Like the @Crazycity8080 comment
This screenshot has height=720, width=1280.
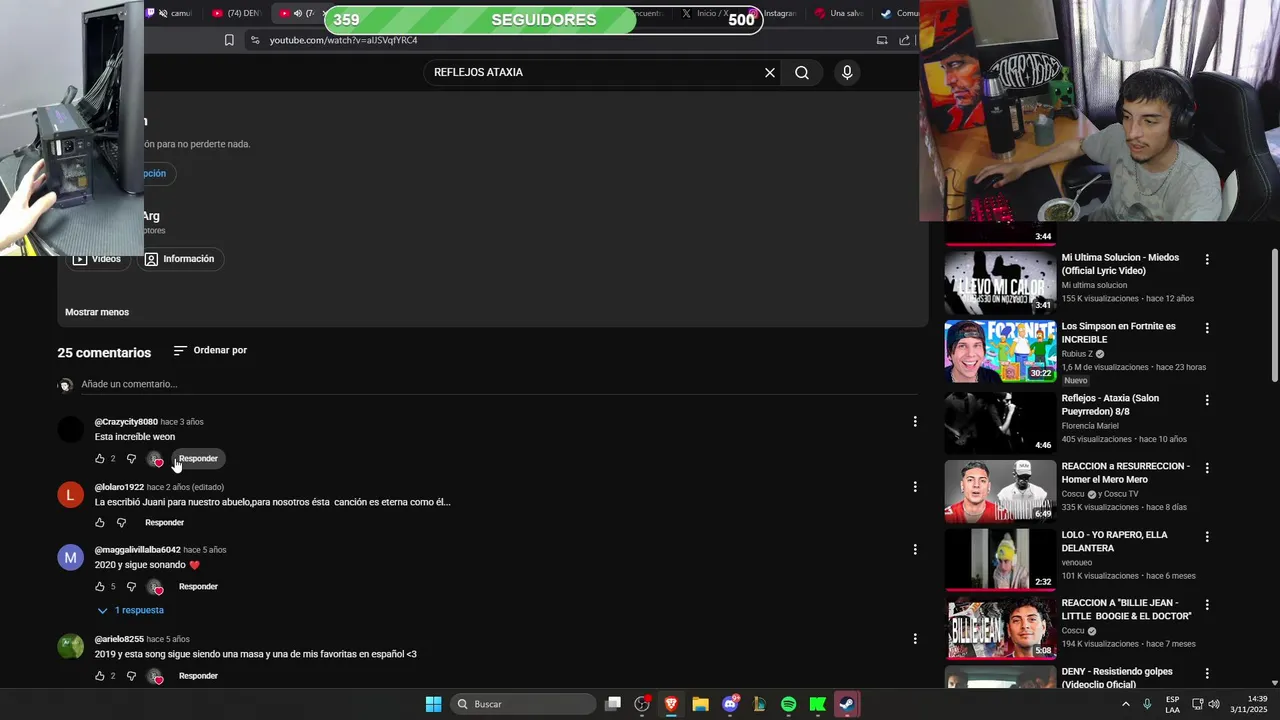point(99,459)
